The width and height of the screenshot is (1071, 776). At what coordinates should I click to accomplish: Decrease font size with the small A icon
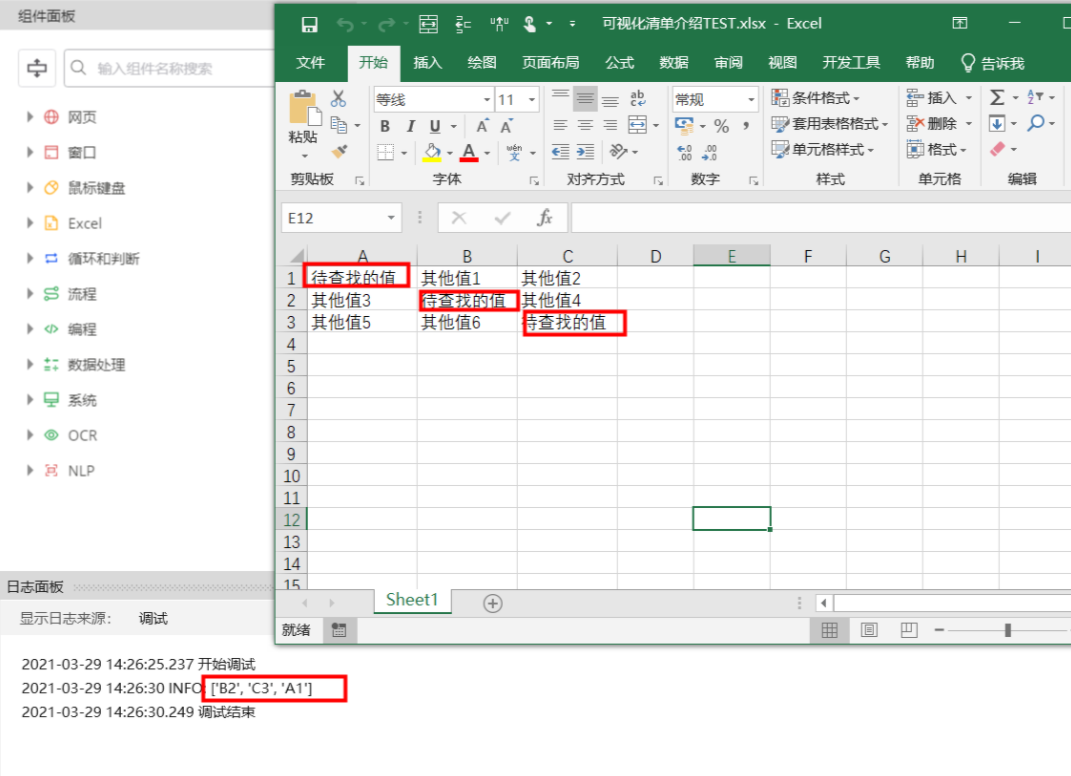tap(506, 126)
